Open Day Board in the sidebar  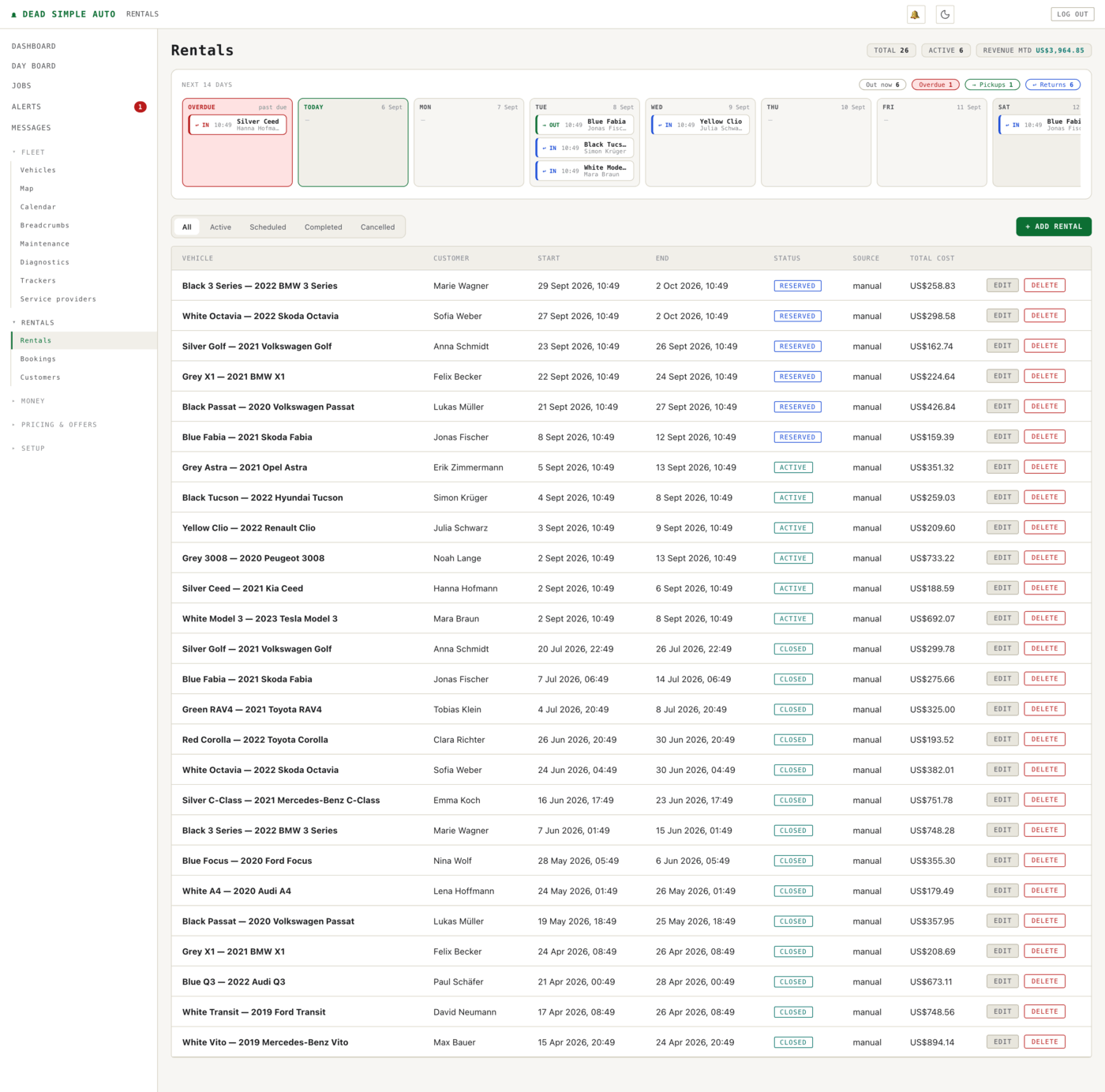[x=34, y=66]
